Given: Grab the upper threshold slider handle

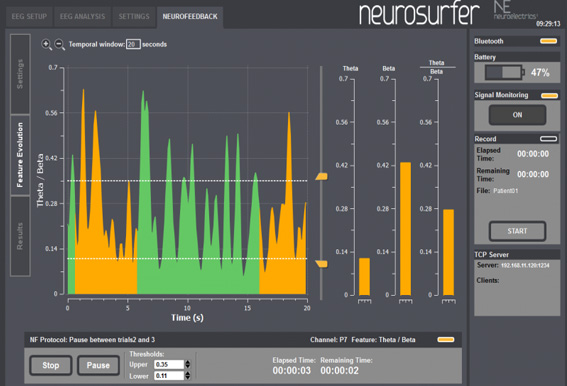Looking at the screenshot, I should pos(321,176).
